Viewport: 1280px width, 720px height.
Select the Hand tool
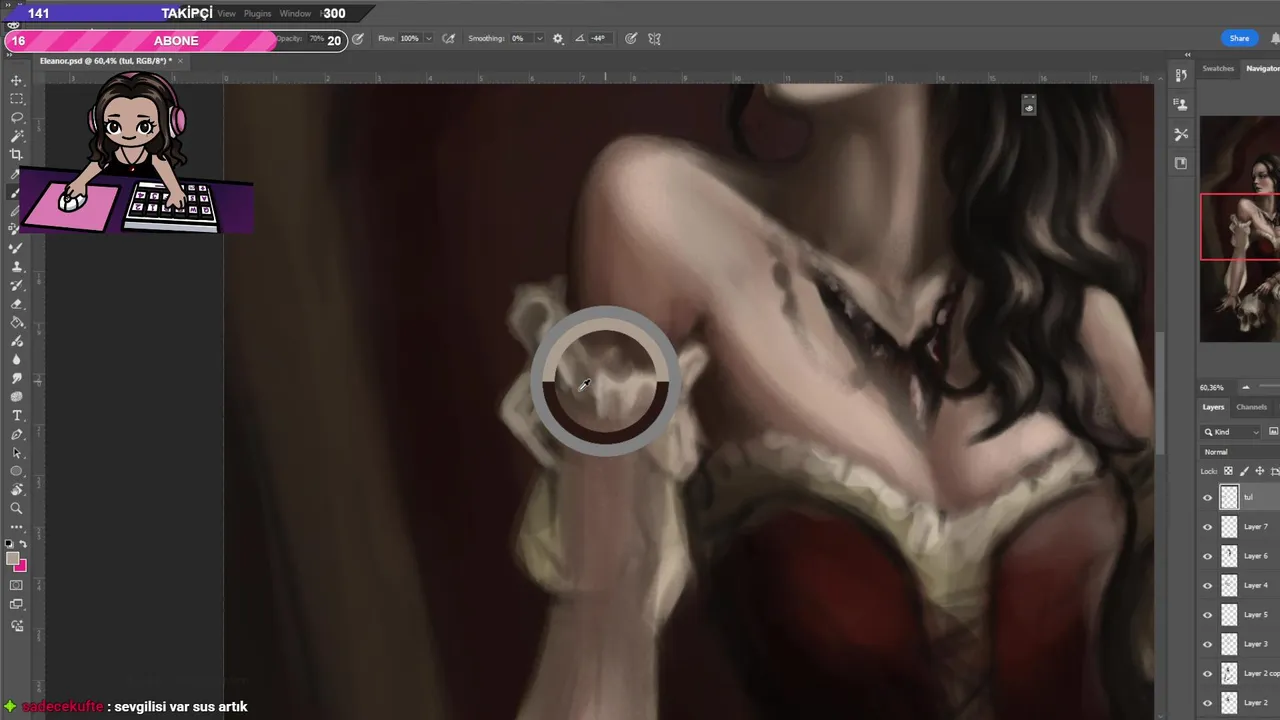16,490
